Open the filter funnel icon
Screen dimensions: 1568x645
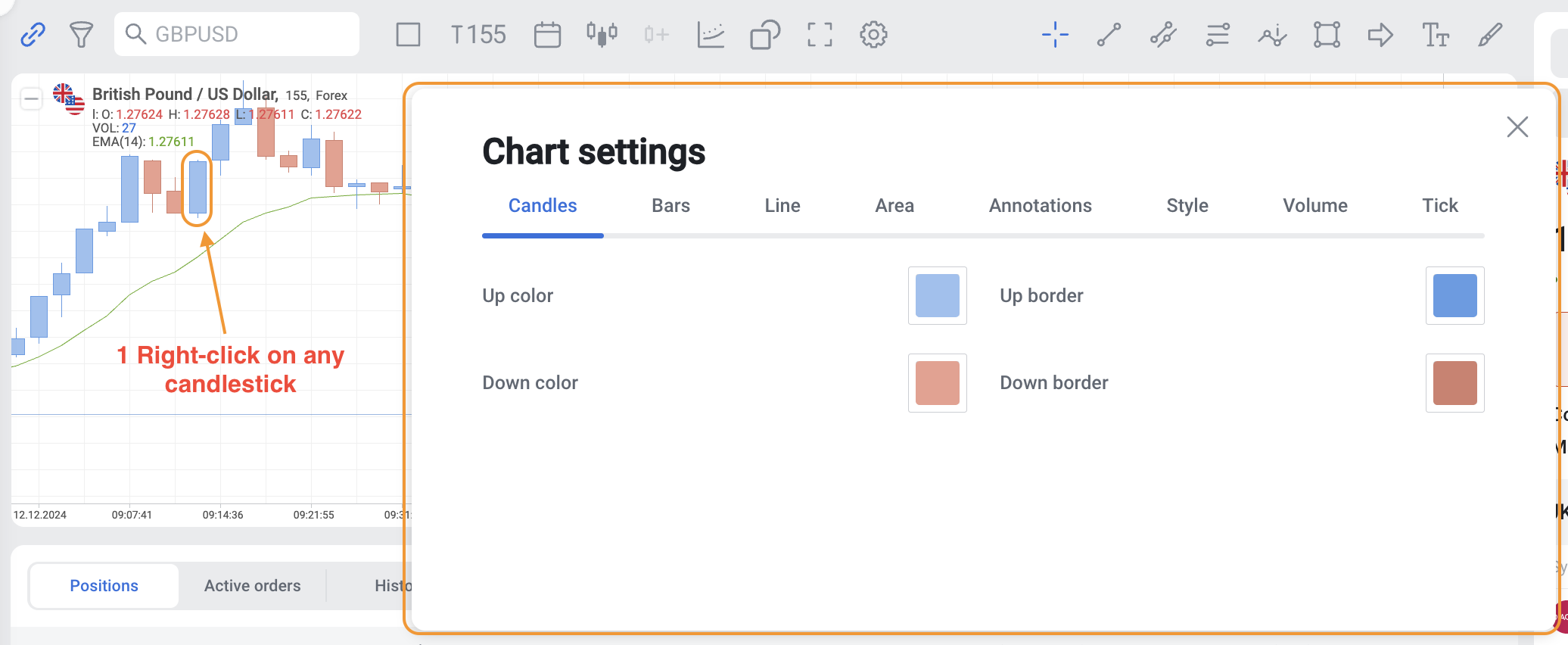(x=81, y=34)
